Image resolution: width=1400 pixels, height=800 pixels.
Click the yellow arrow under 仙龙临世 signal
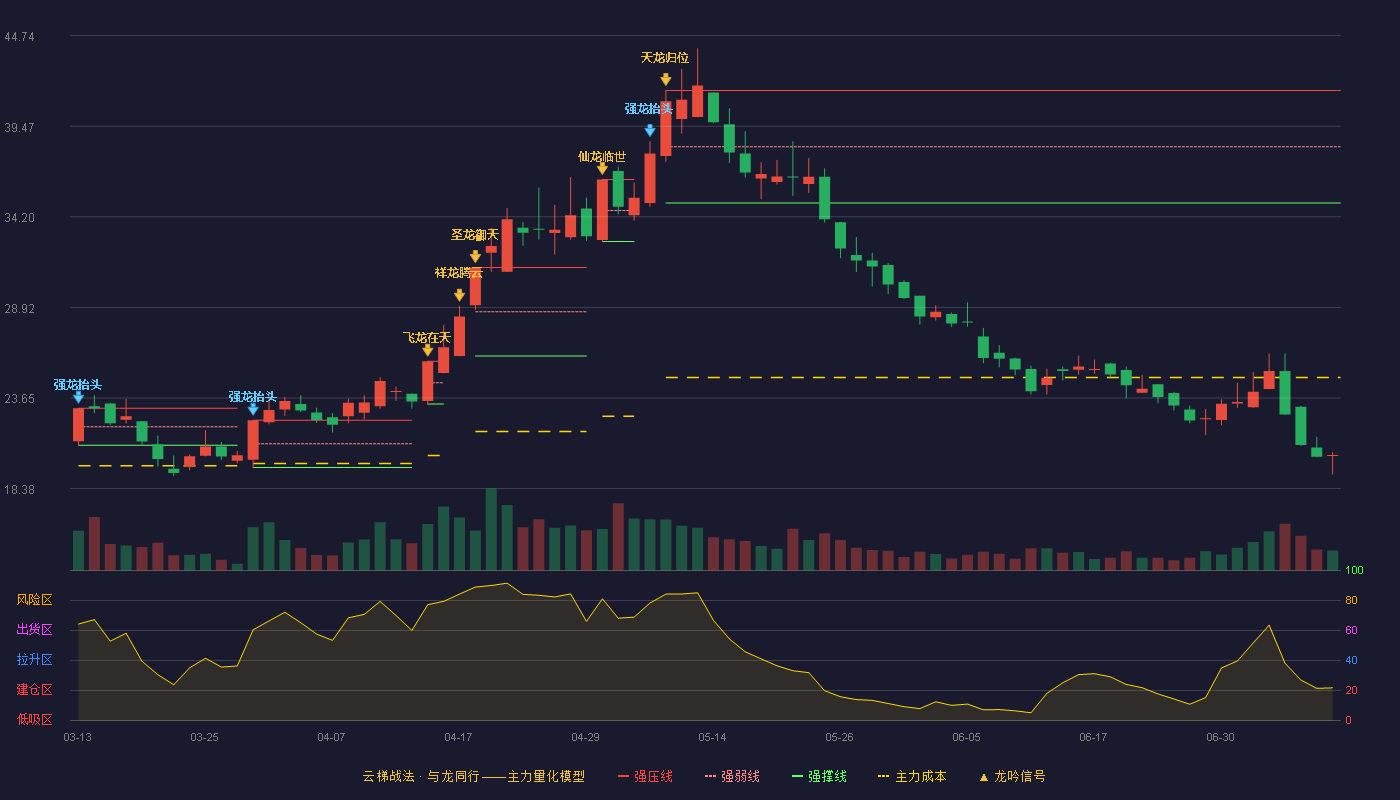602,169
